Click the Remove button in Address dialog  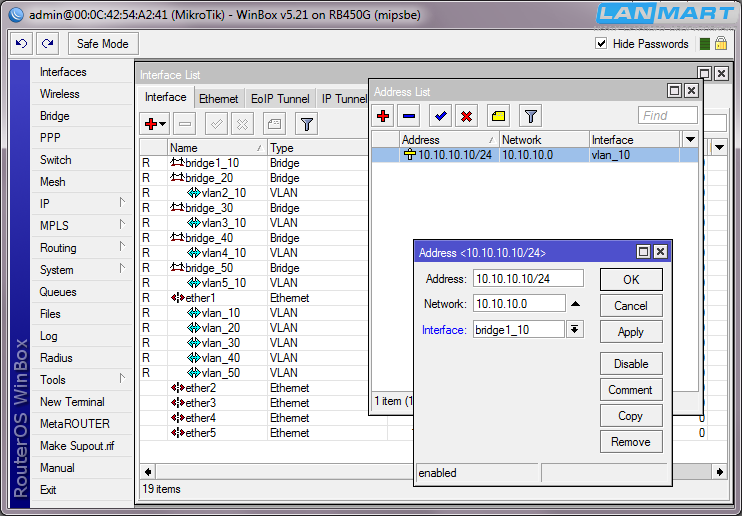(x=631, y=442)
